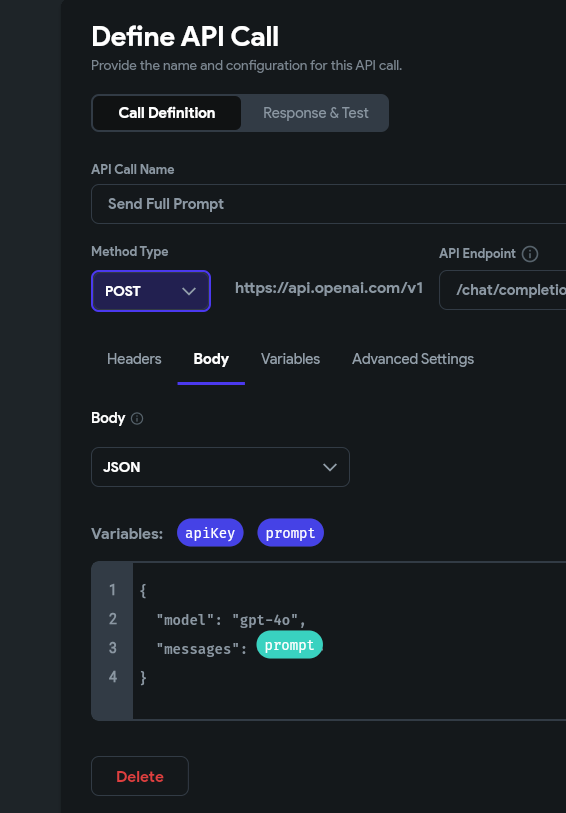Click the info icon next to Body label
Image resolution: width=566 pixels, height=813 pixels.
(137, 418)
